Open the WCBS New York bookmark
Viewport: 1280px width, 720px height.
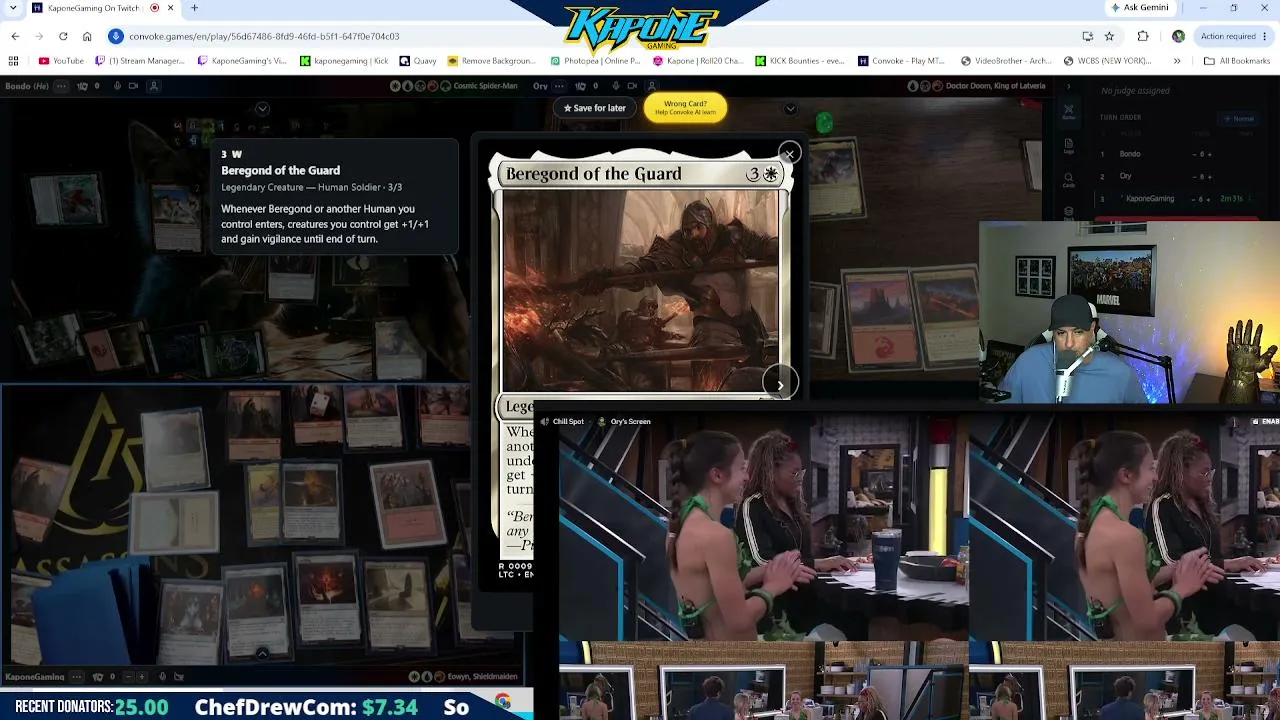(1108, 61)
